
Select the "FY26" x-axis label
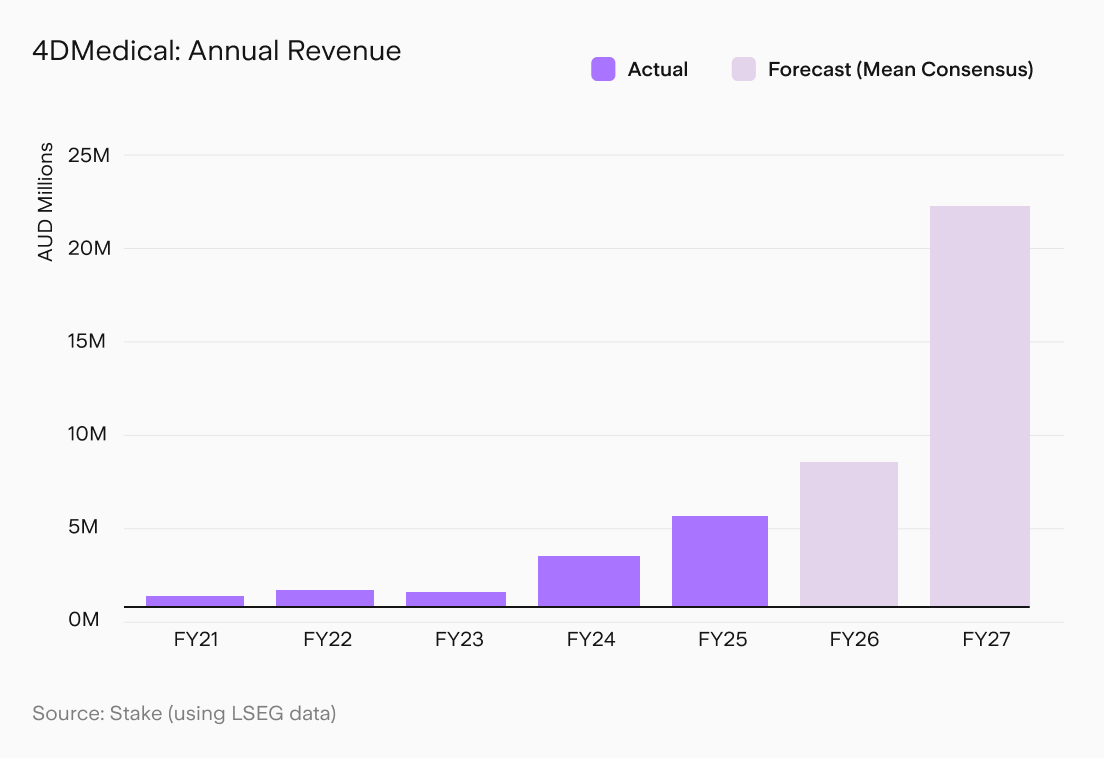[x=854, y=640]
